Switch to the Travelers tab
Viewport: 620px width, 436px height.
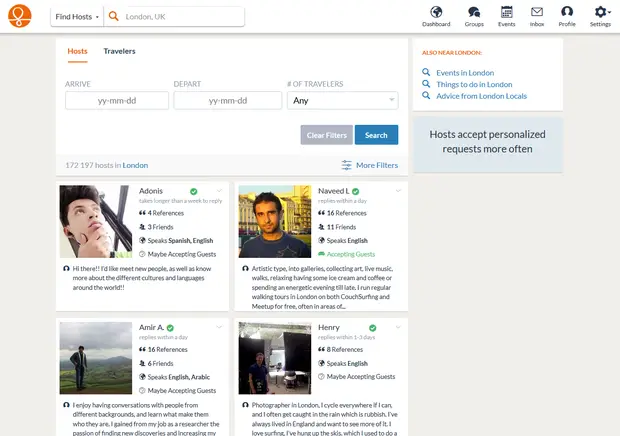pyautogui.click(x=119, y=51)
